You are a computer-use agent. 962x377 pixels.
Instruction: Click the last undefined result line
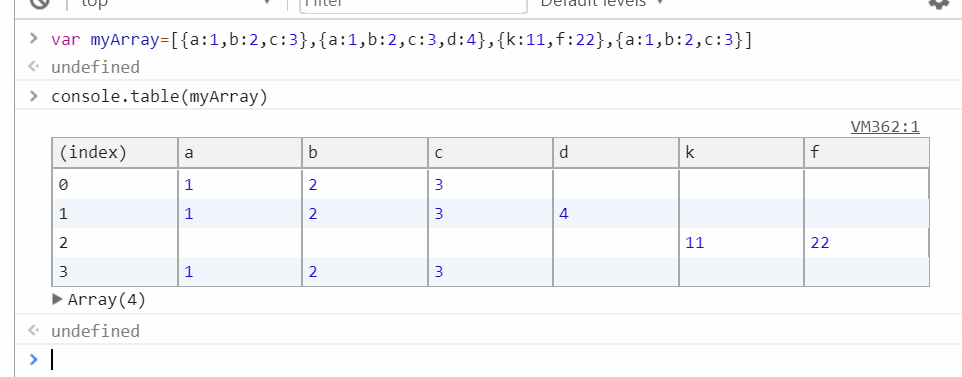[95, 331]
